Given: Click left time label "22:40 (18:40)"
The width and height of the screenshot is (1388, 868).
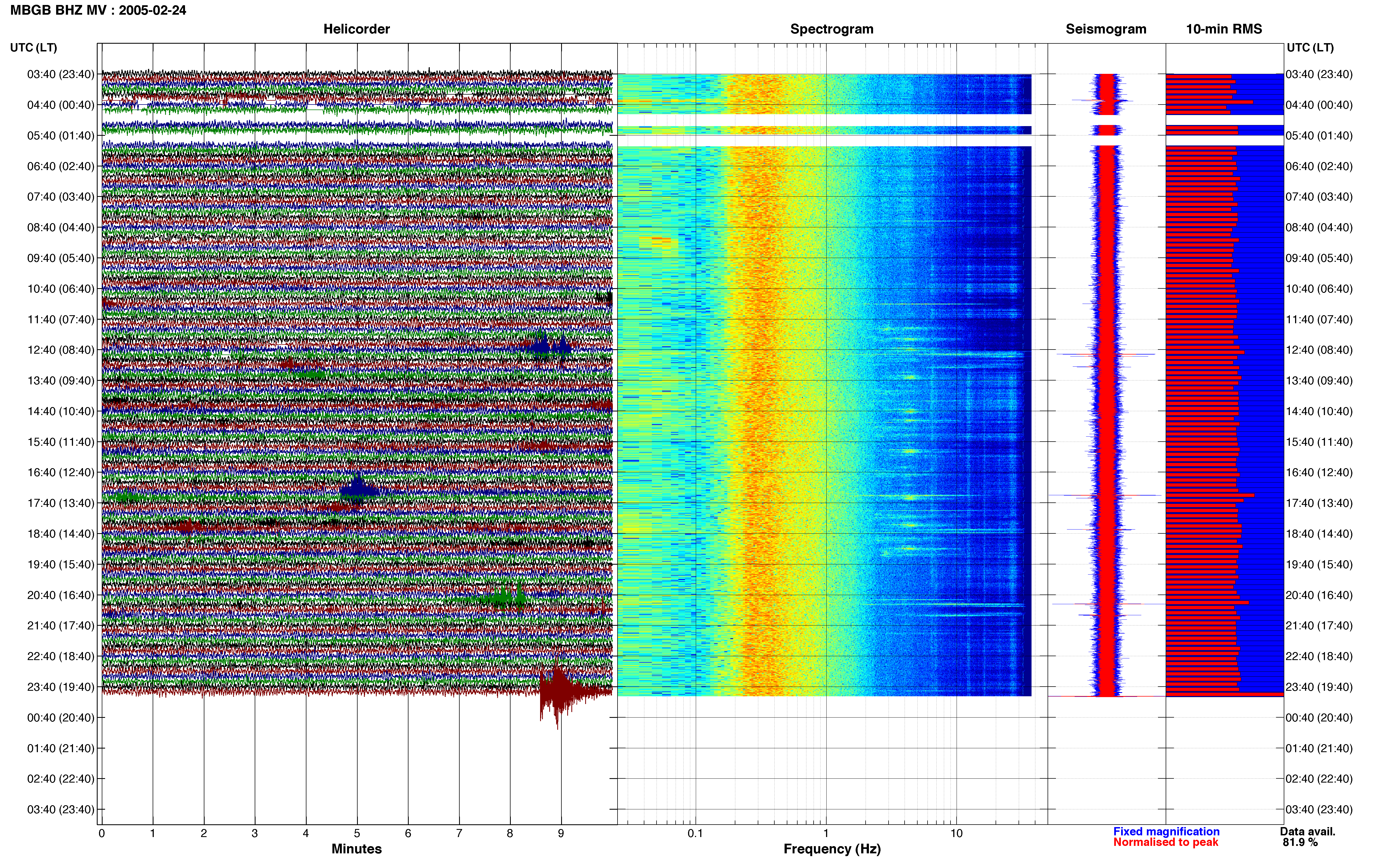Looking at the screenshot, I should [61, 656].
